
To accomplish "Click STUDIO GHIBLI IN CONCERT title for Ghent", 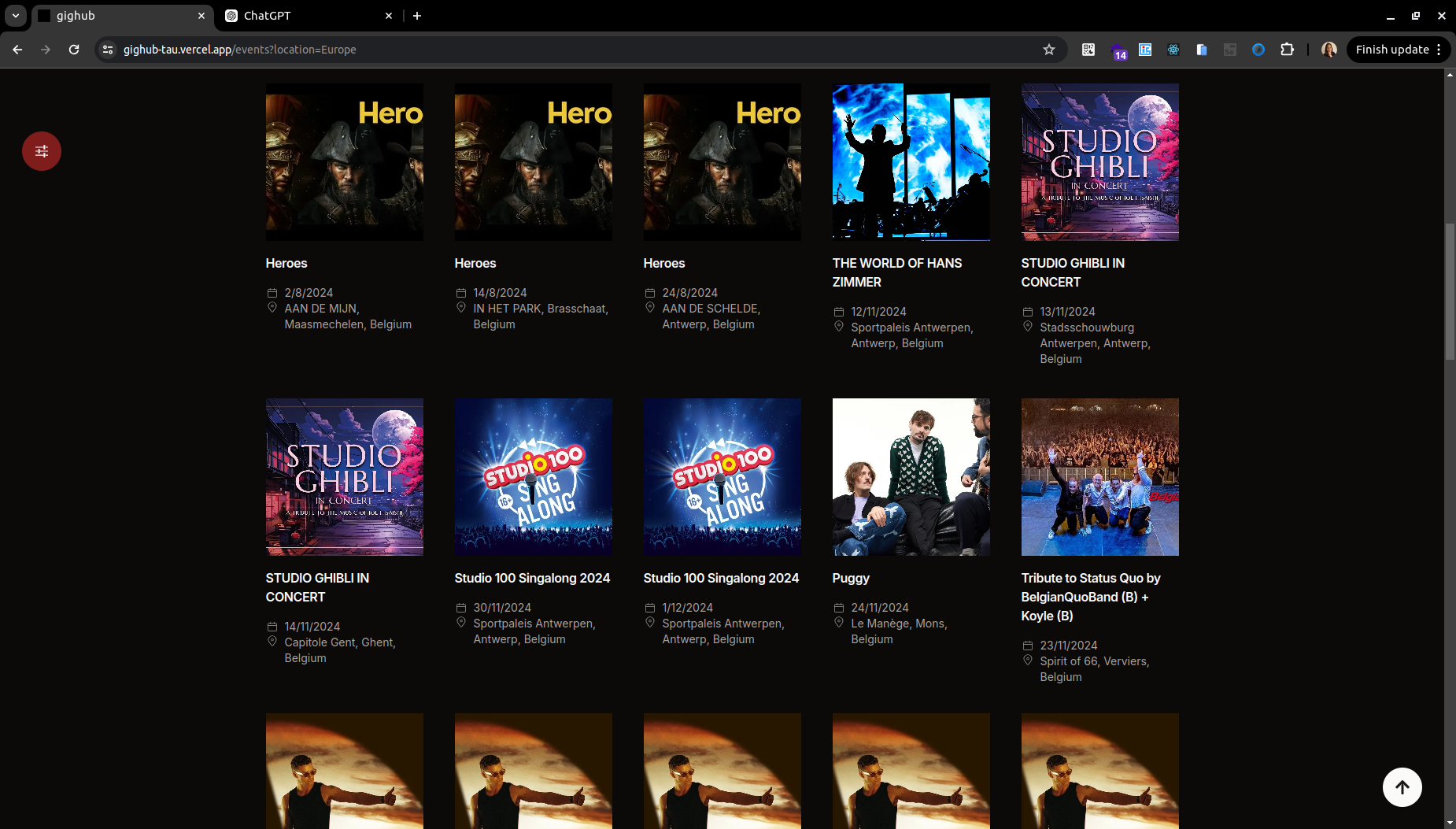I will [x=317, y=587].
